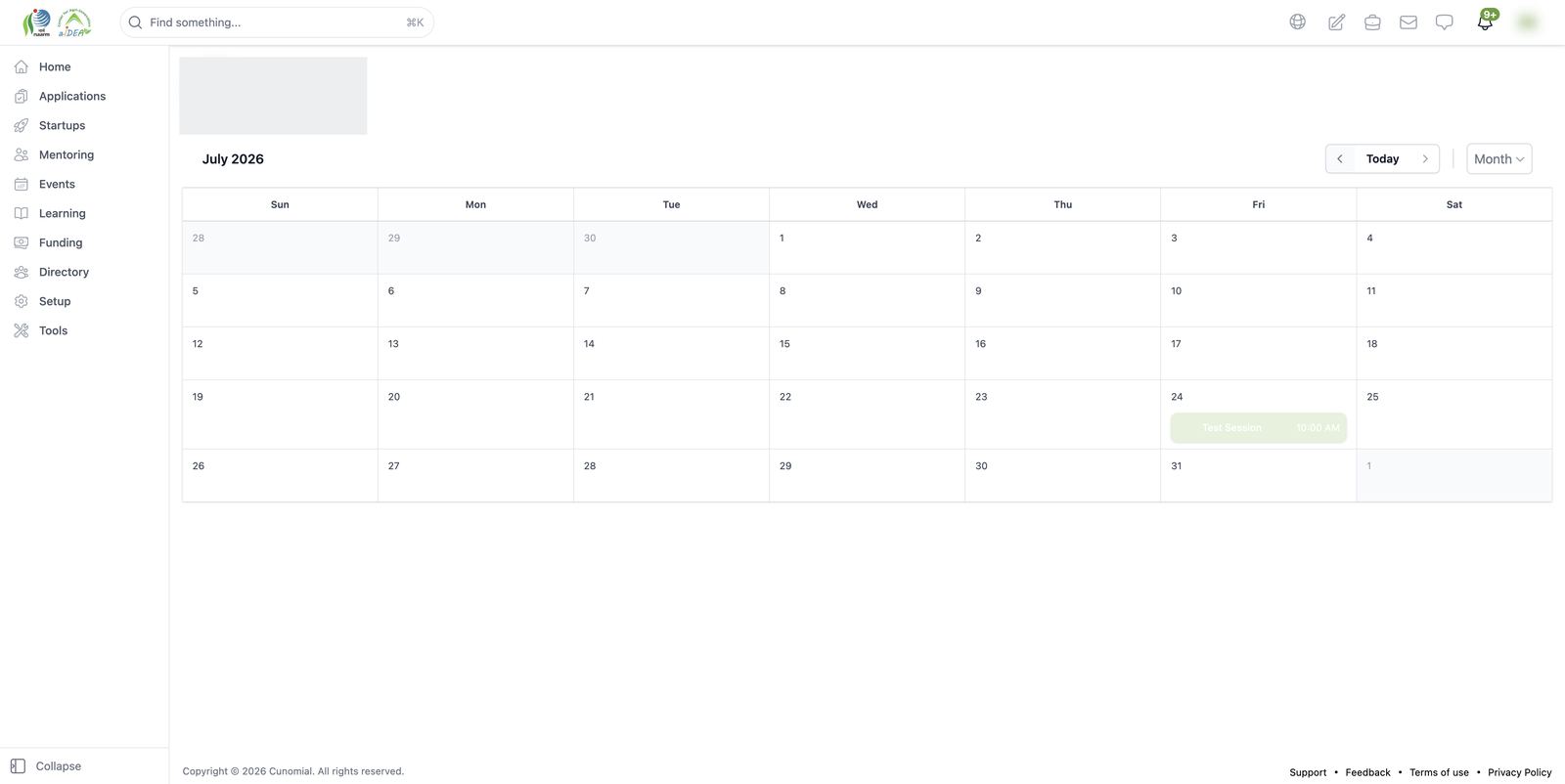The height and width of the screenshot is (784, 1565).
Task: Open the Test Session event on July 24
Action: 1258,428
